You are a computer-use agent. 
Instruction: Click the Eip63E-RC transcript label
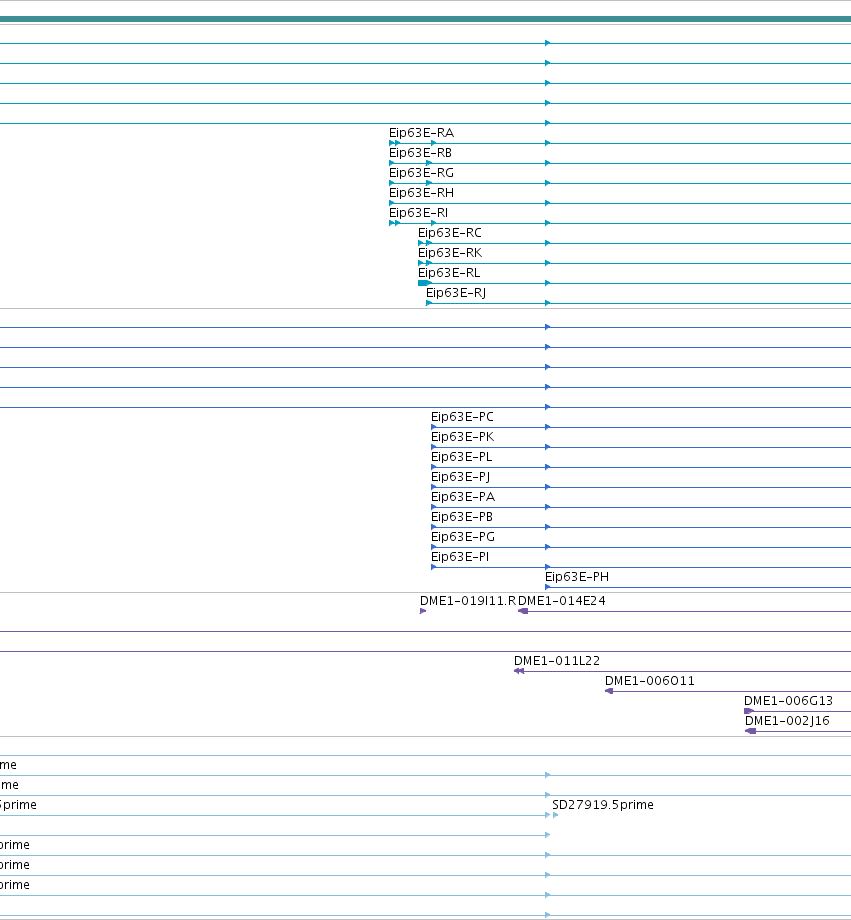450,233
